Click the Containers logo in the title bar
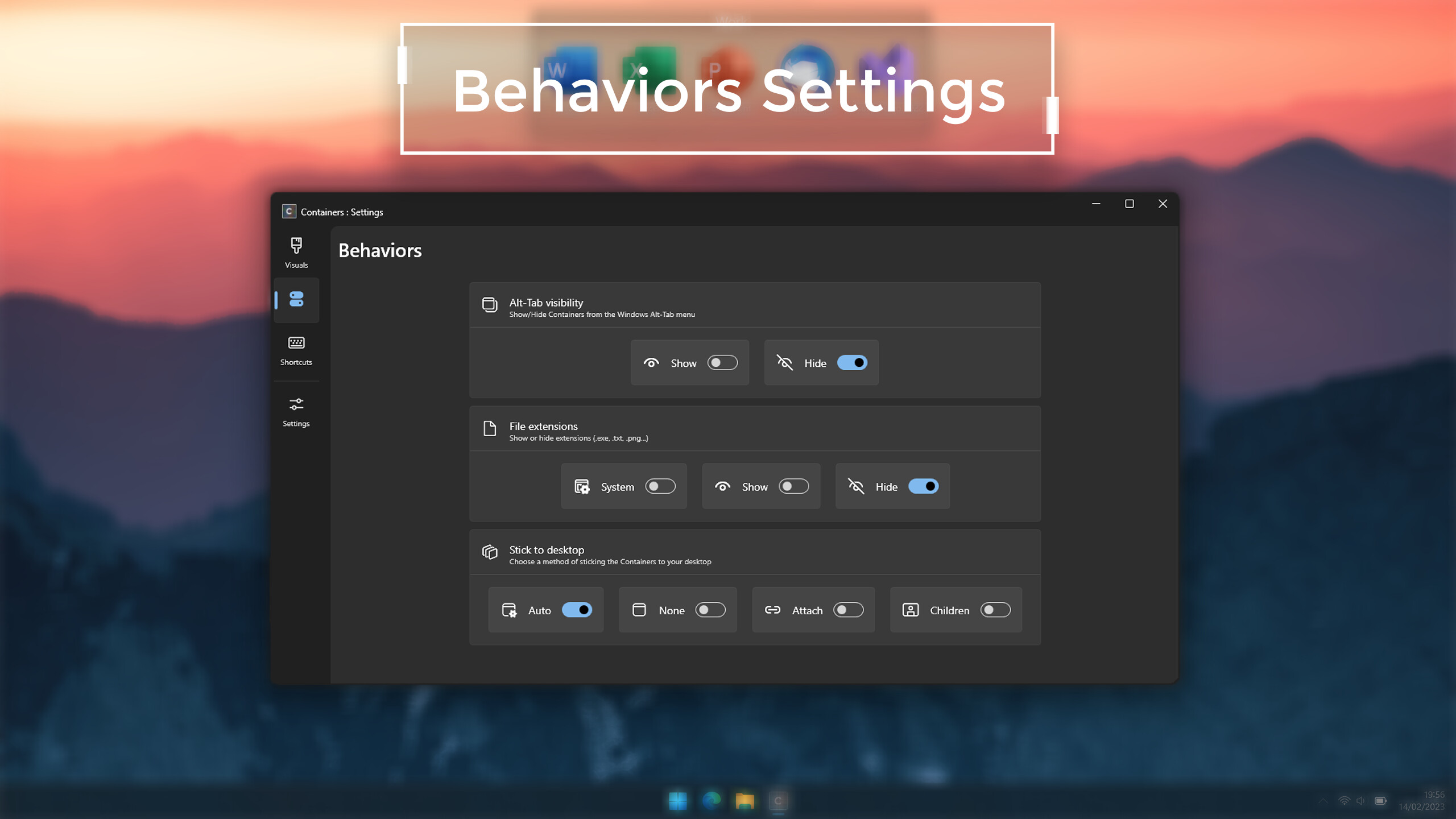 (x=288, y=211)
